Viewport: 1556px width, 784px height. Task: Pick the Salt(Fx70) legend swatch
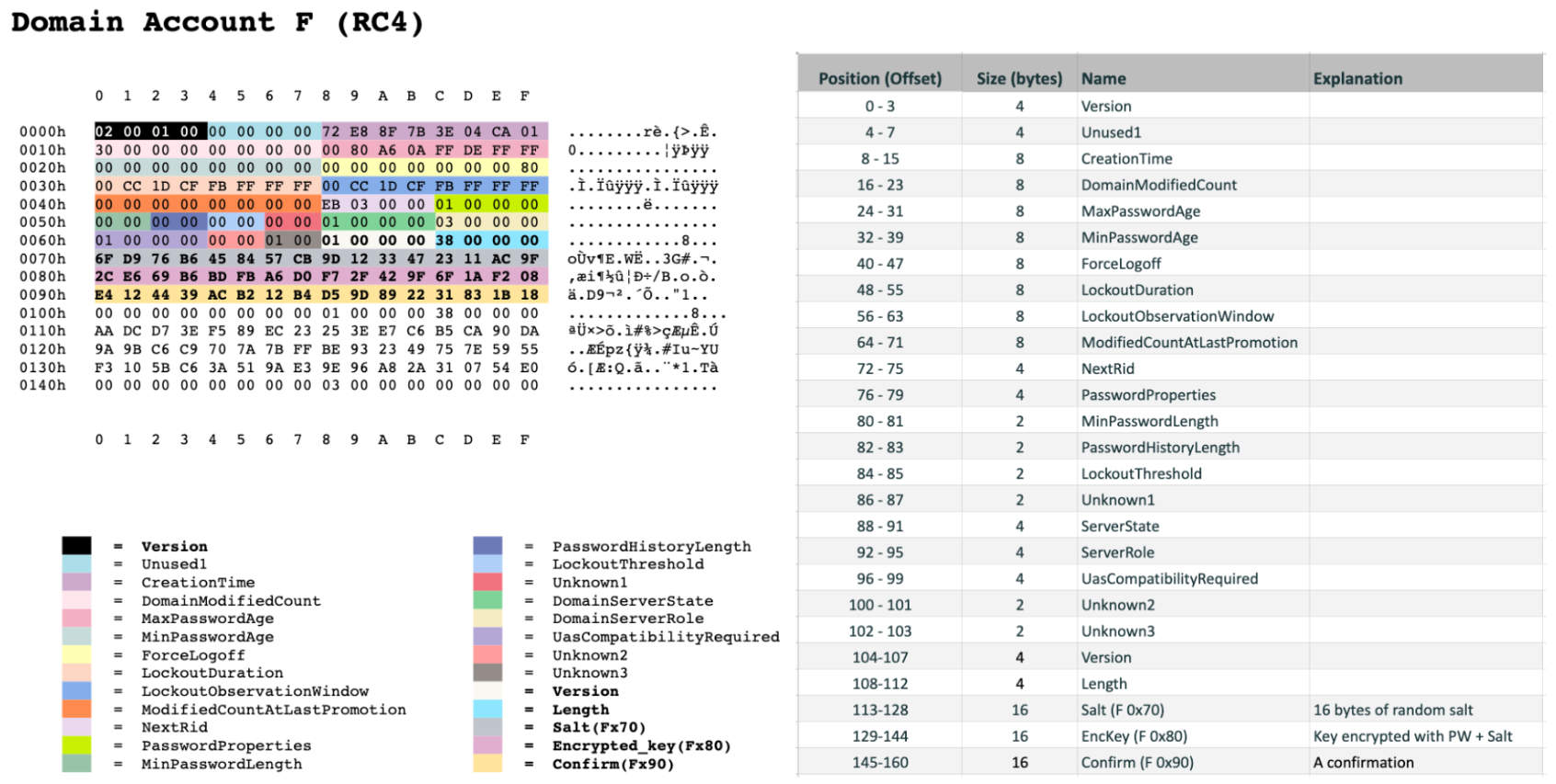pos(487,727)
